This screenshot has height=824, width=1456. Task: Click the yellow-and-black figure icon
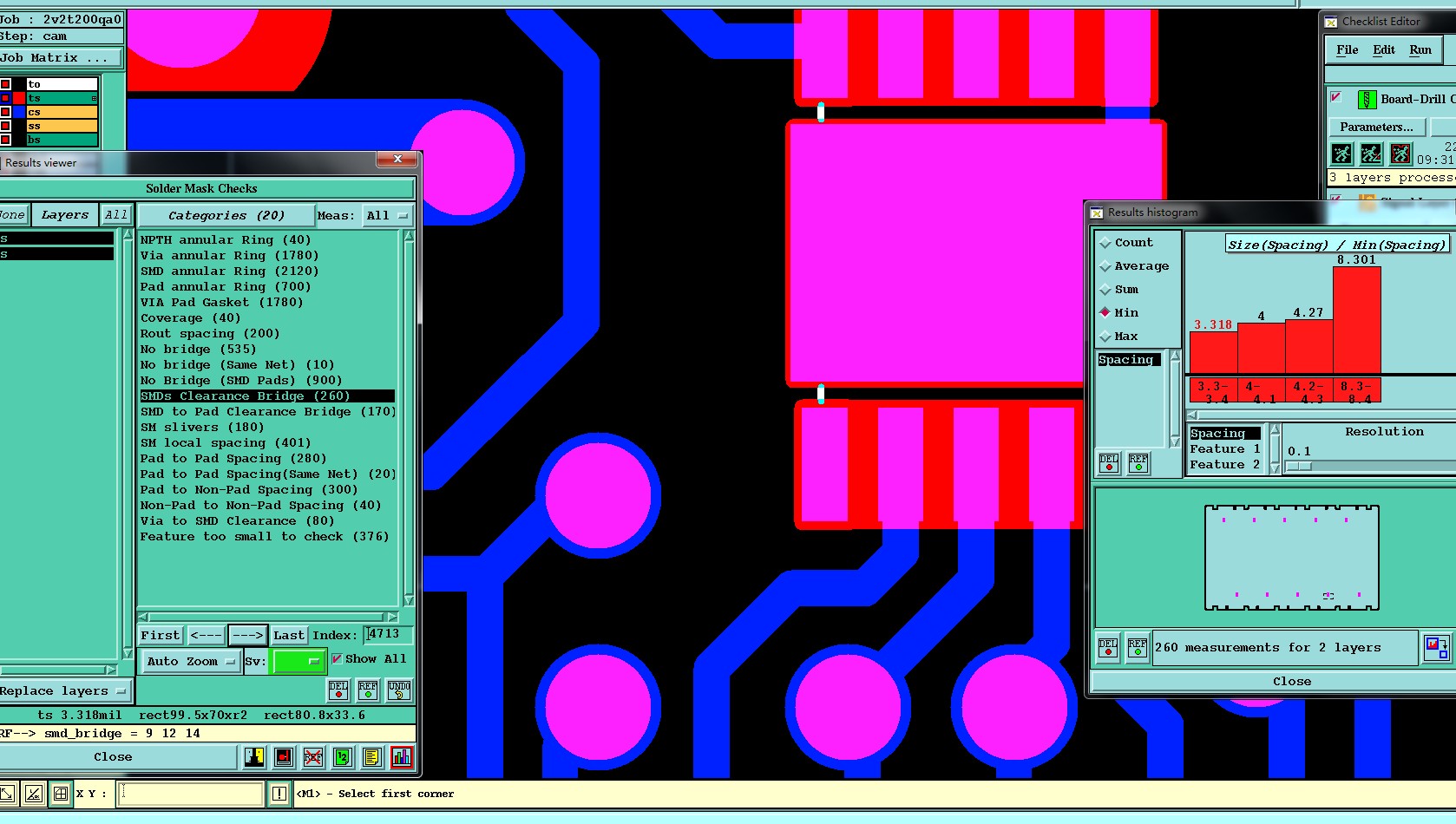(254, 757)
